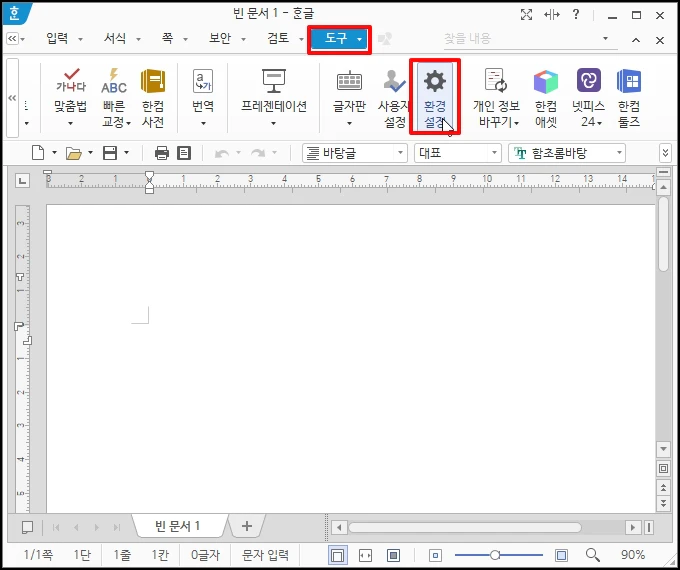Viewport: 680px width, 570px height.
Task: Expand the search box dropdown arrow
Action: 605,39
